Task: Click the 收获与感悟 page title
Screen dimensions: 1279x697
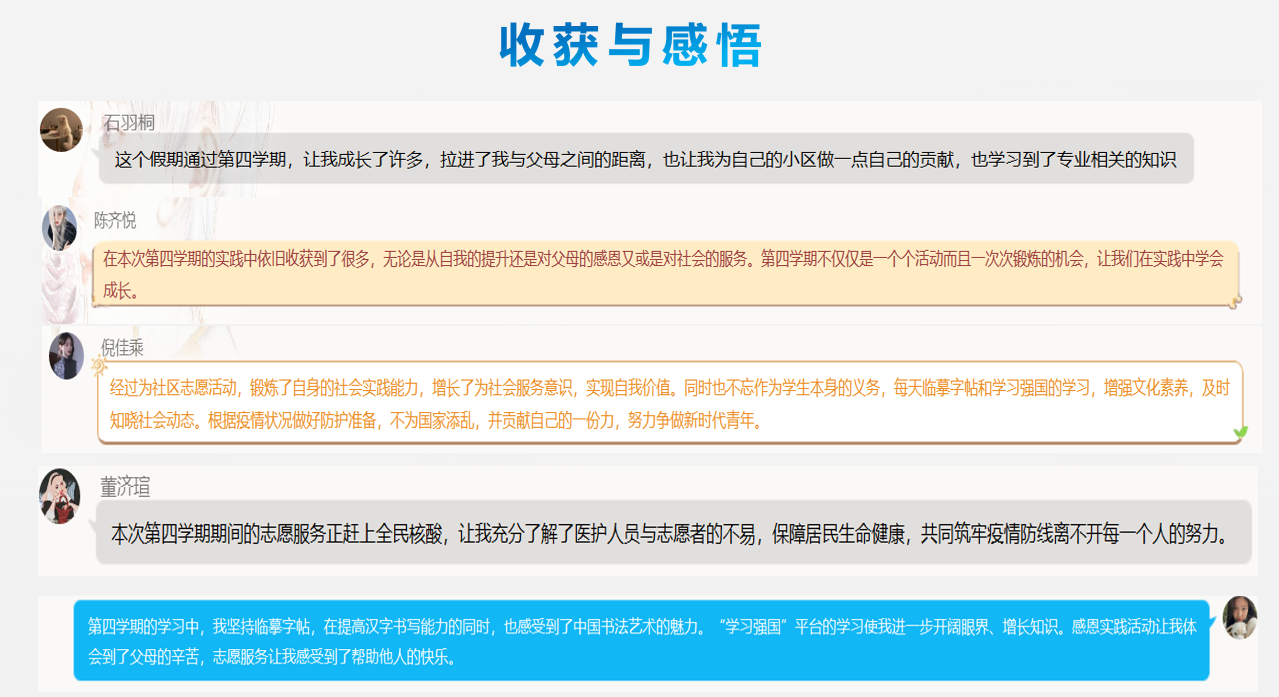Action: coord(631,46)
